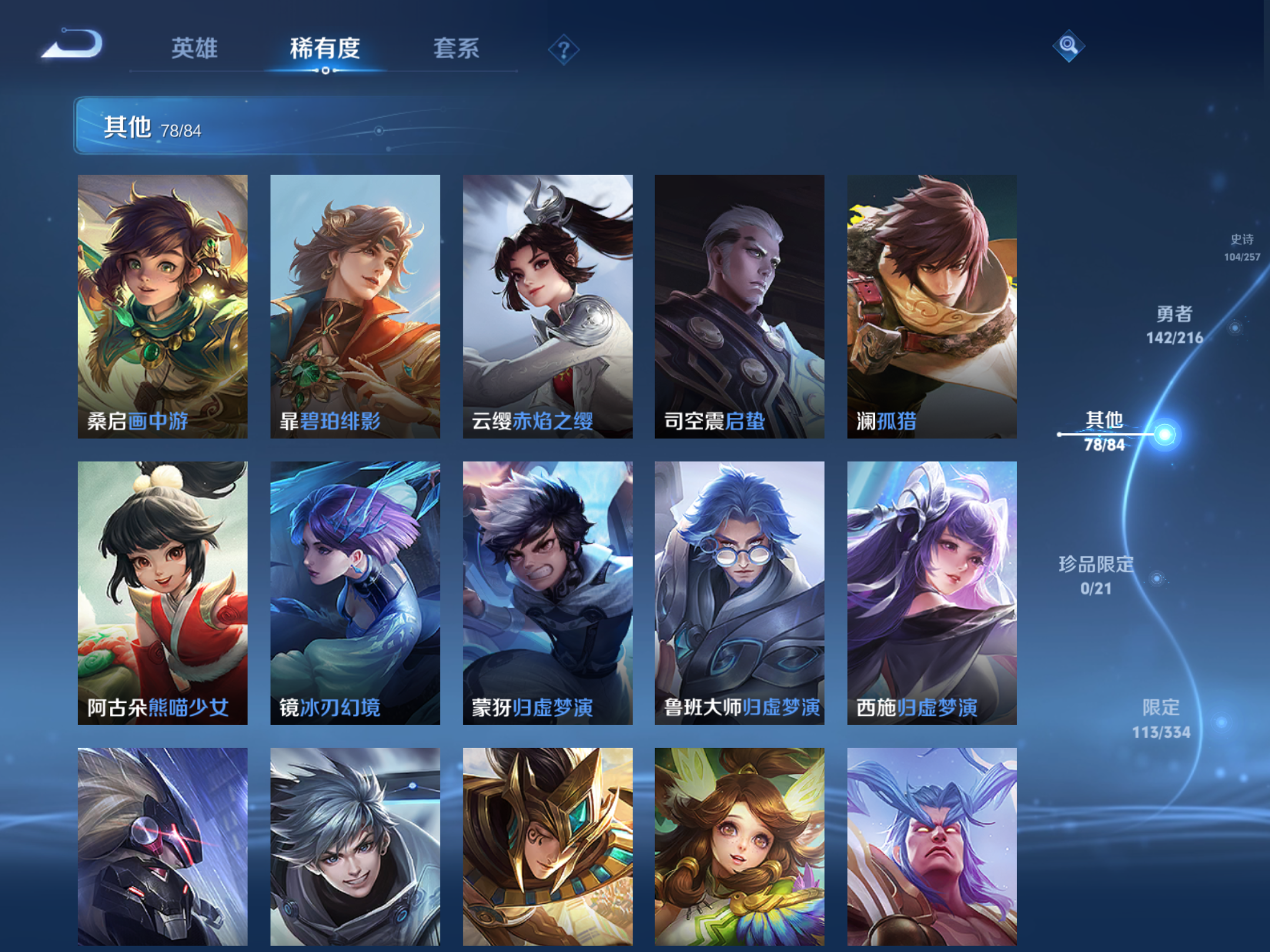Open the magnifier search icon
The width and height of the screenshot is (1270, 952).
(1068, 45)
